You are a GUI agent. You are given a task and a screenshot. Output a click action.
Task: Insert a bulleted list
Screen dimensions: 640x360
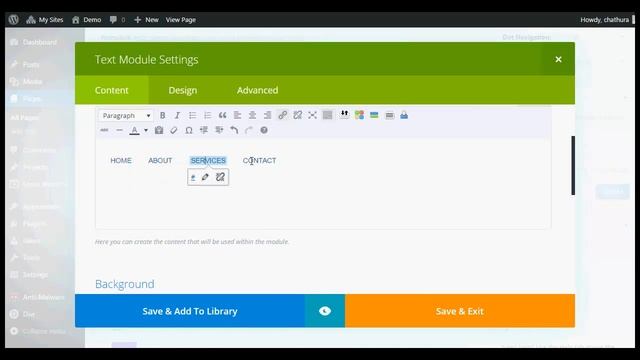pyautogui.click(x=192, y=116)
